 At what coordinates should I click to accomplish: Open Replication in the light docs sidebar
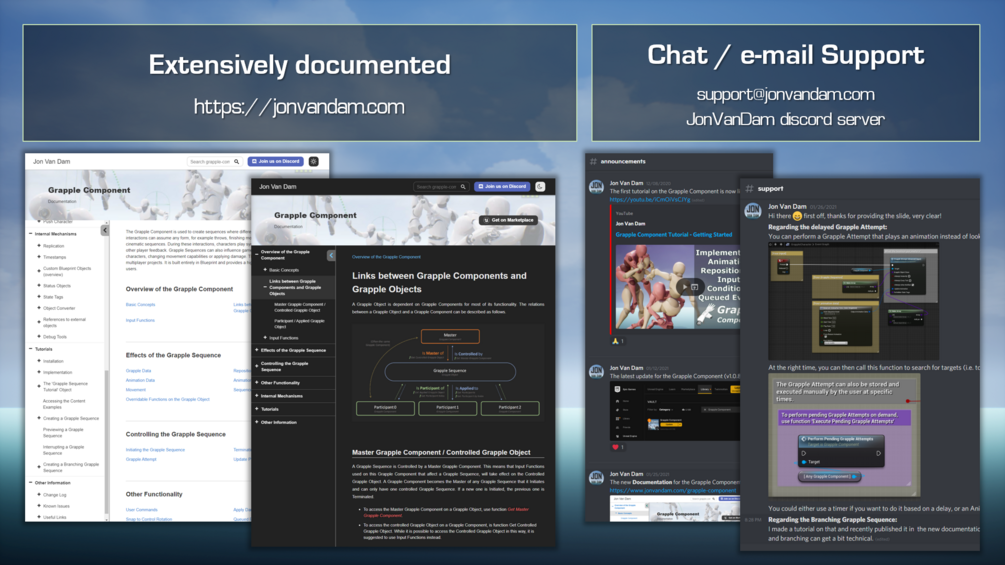(x=53, y=246)
